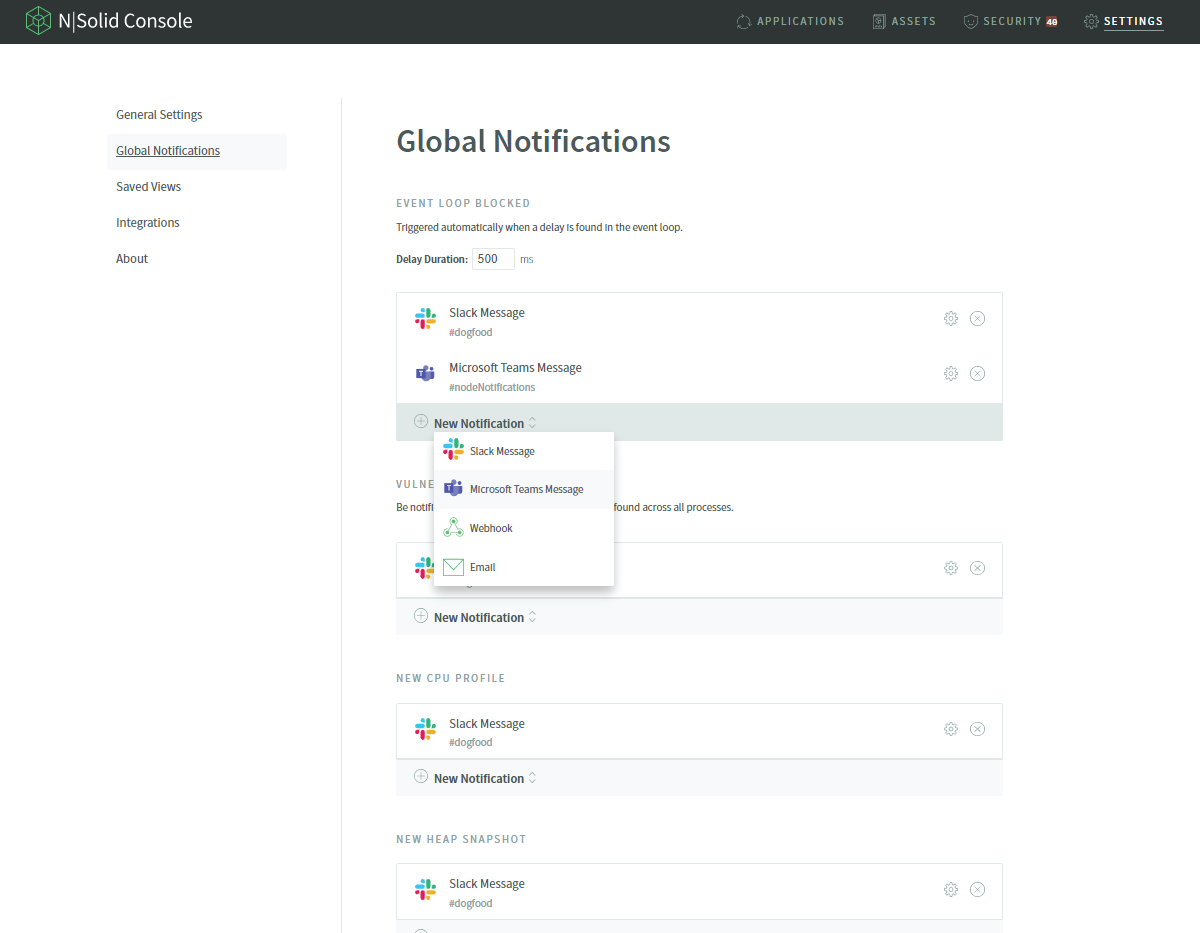This screenshot has width=1200, height=933.
Task: Click the Security badge showing 40
Action: point(1052,21)
